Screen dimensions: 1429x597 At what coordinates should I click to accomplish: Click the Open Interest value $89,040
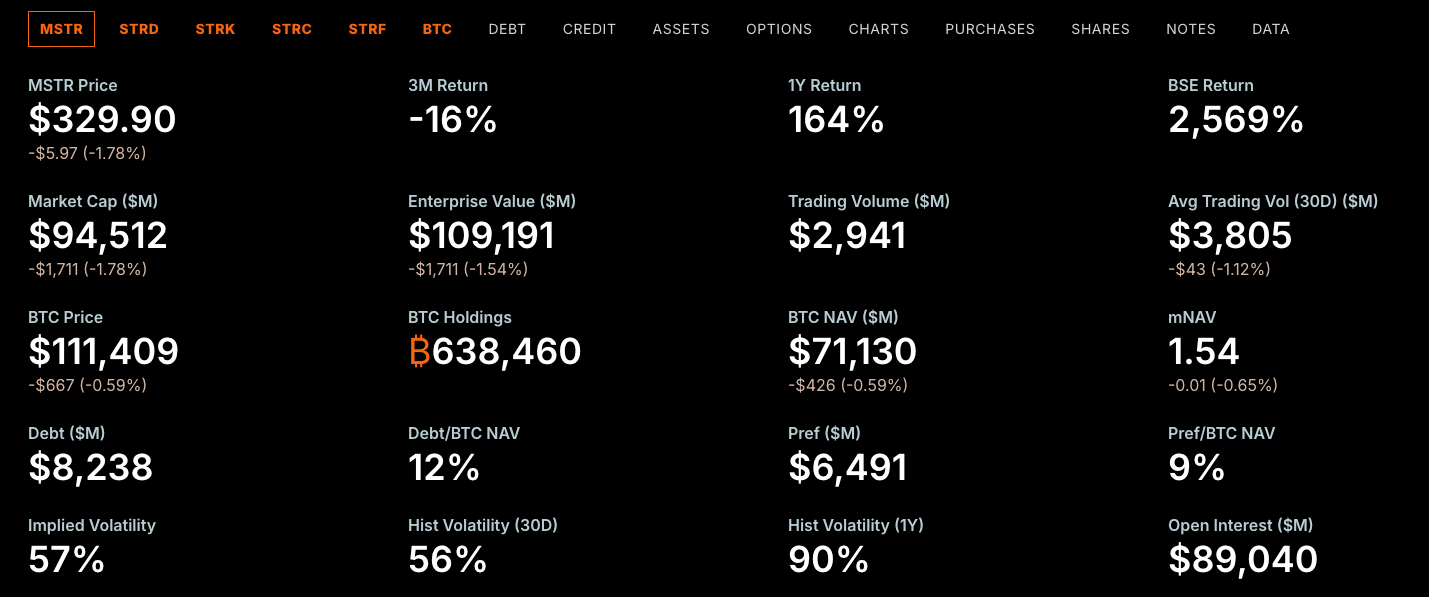click(1243, 560)
